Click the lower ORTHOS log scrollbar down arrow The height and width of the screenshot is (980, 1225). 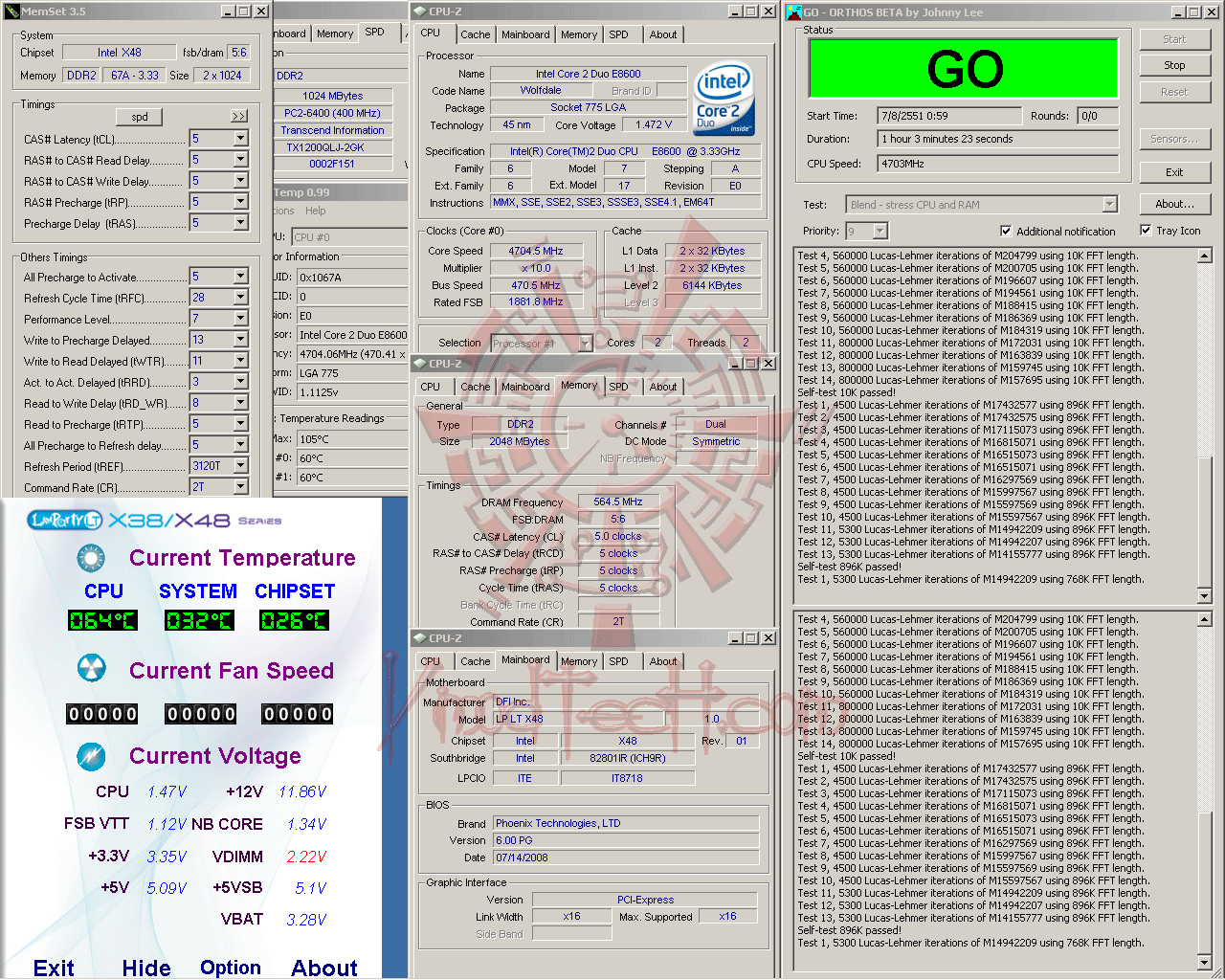pos(1204,961)
